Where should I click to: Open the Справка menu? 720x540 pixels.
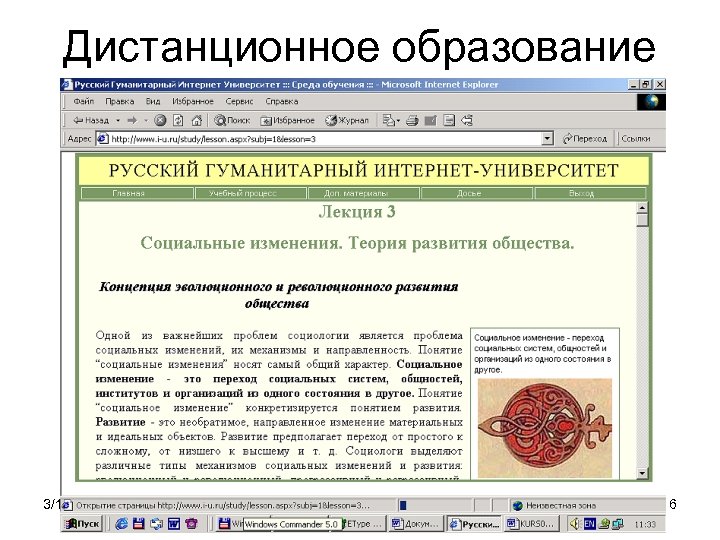coord(281,101)
